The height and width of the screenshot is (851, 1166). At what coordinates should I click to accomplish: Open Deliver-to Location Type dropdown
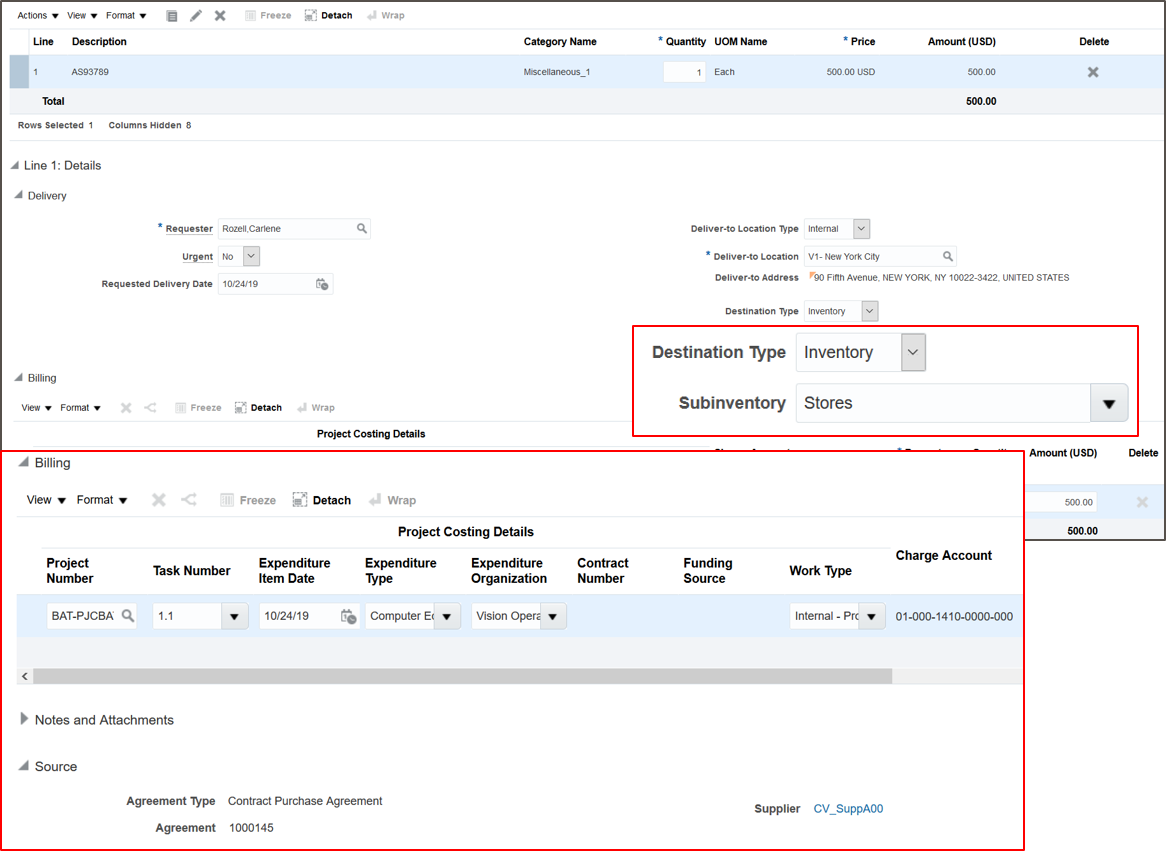tap(861, 228)
